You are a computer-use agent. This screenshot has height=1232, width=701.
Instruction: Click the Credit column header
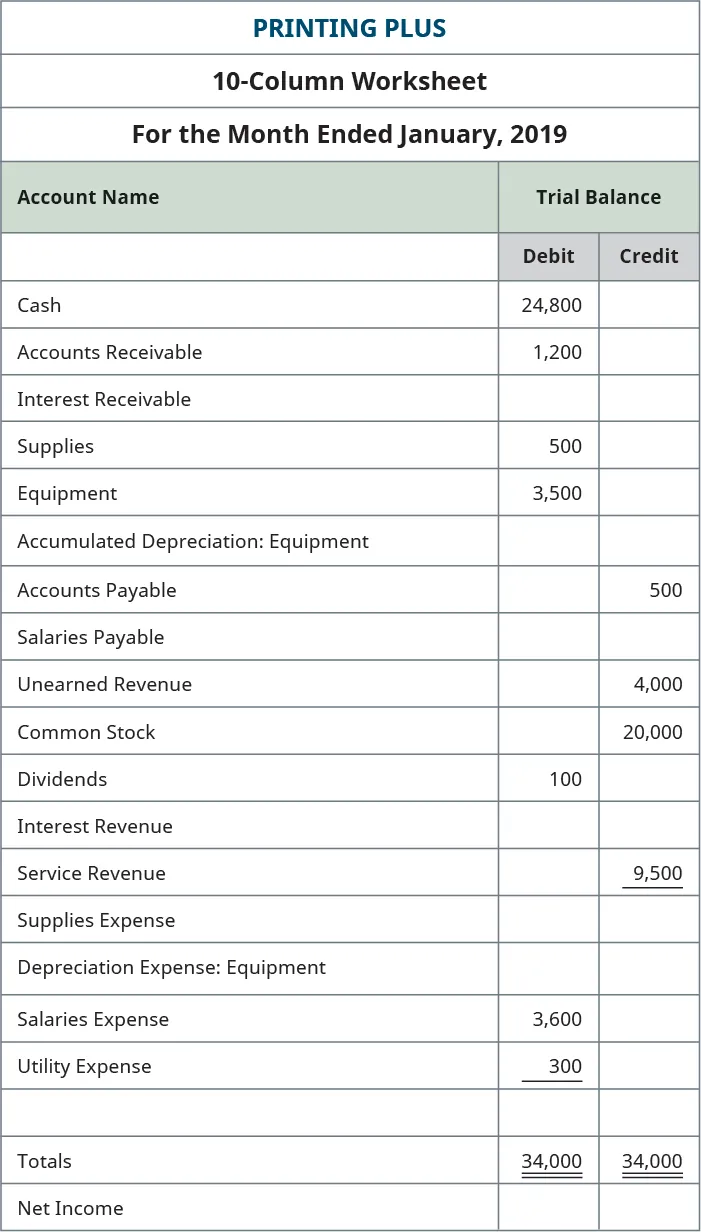[x=649, y=256]
